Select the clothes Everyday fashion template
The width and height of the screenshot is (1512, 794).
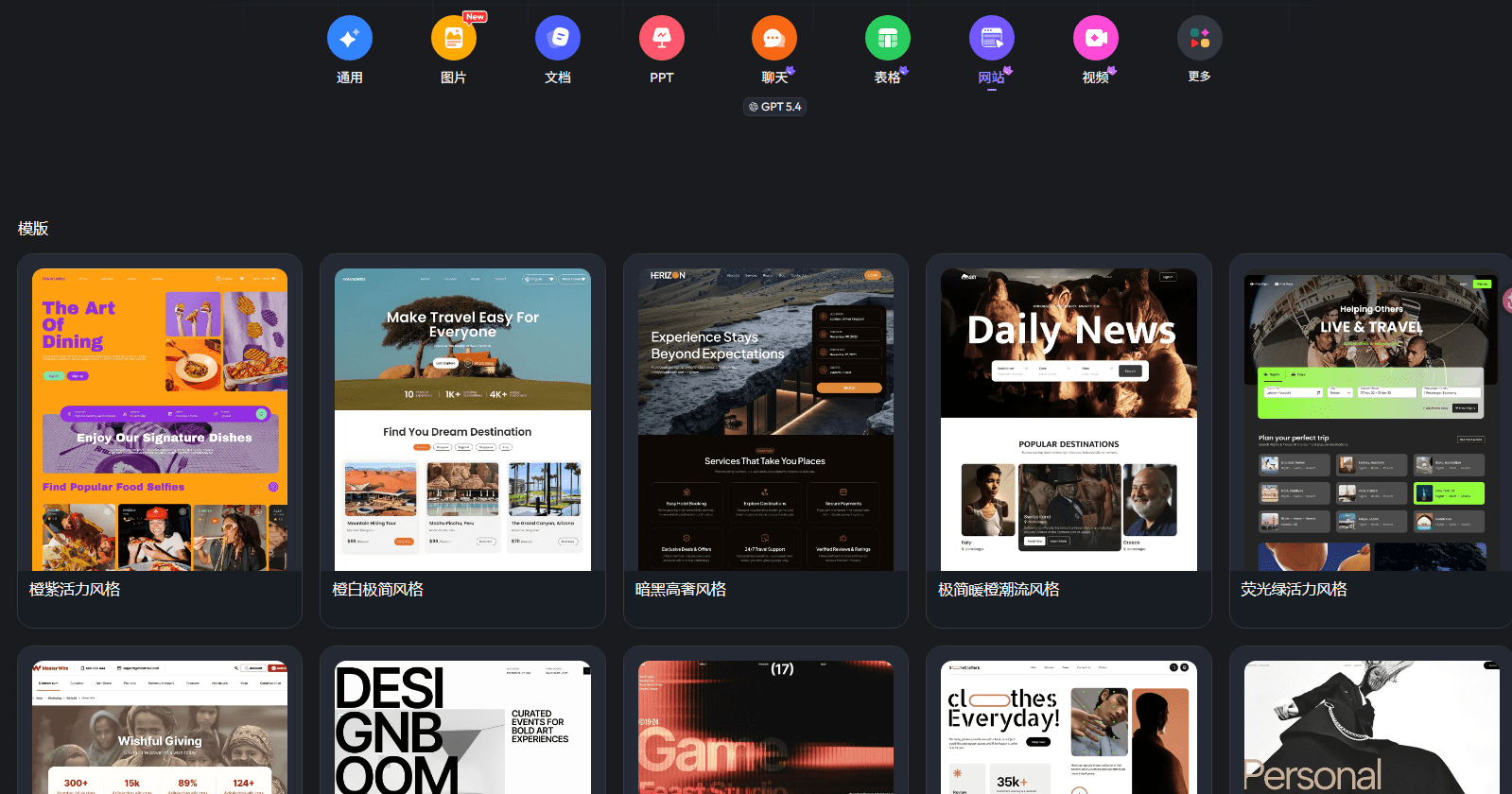1069,728
